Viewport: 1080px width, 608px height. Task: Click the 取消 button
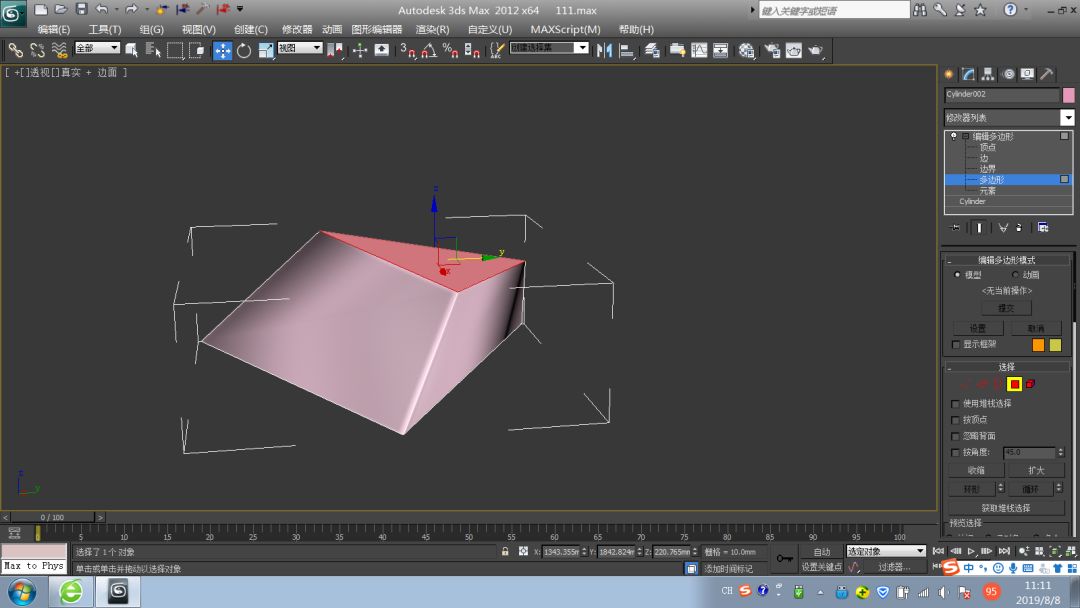[1035, 328]
